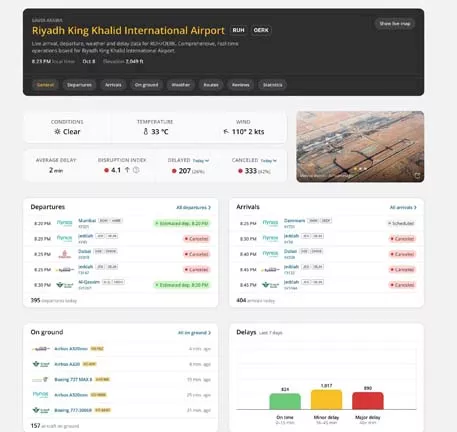The image size is (457, 432).
Task: Click Saudia logo beside Airbus A320 on ground
Action: point(41,364)
